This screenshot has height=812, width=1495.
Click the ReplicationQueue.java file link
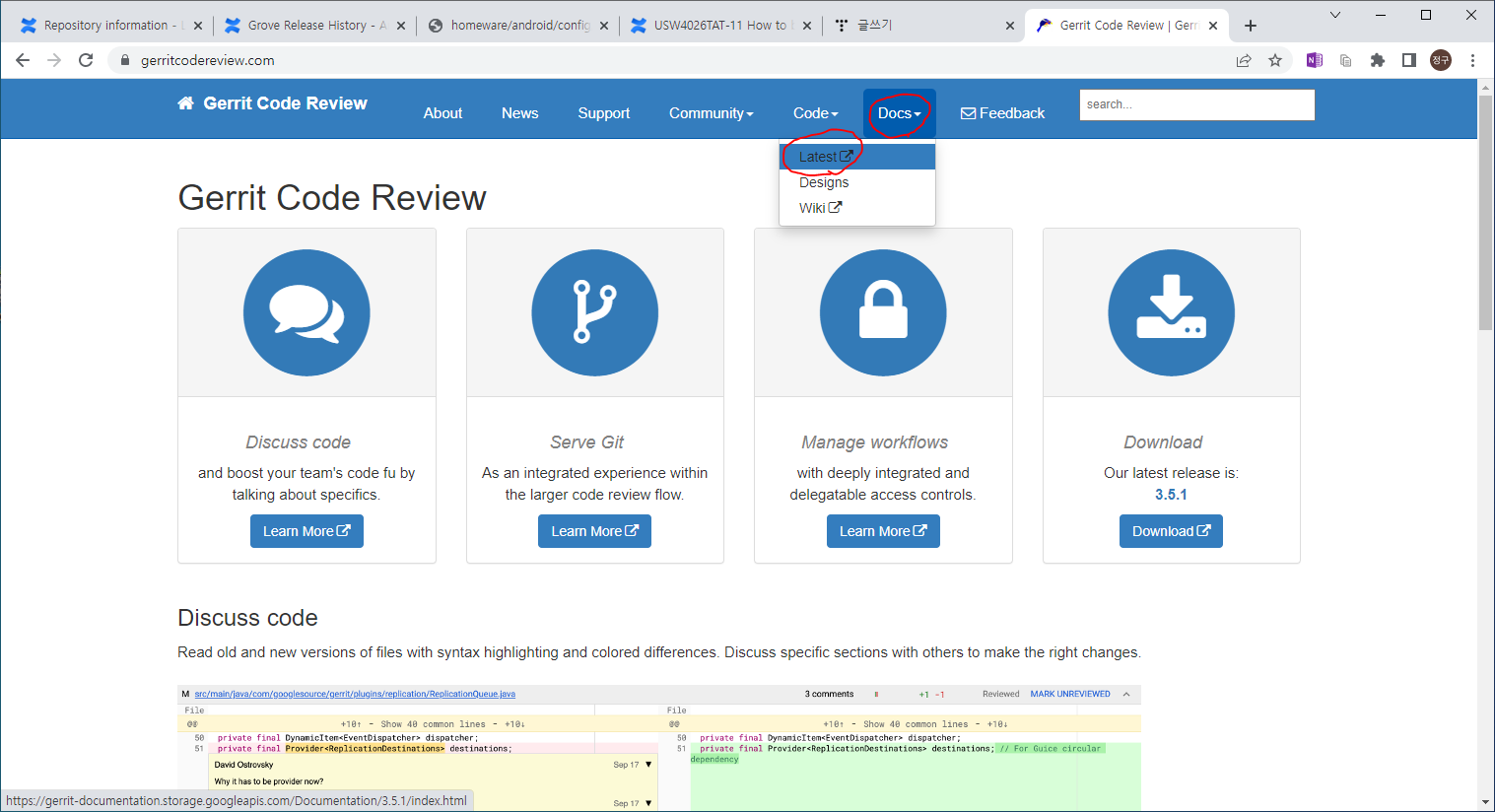(x=355, y=694)
